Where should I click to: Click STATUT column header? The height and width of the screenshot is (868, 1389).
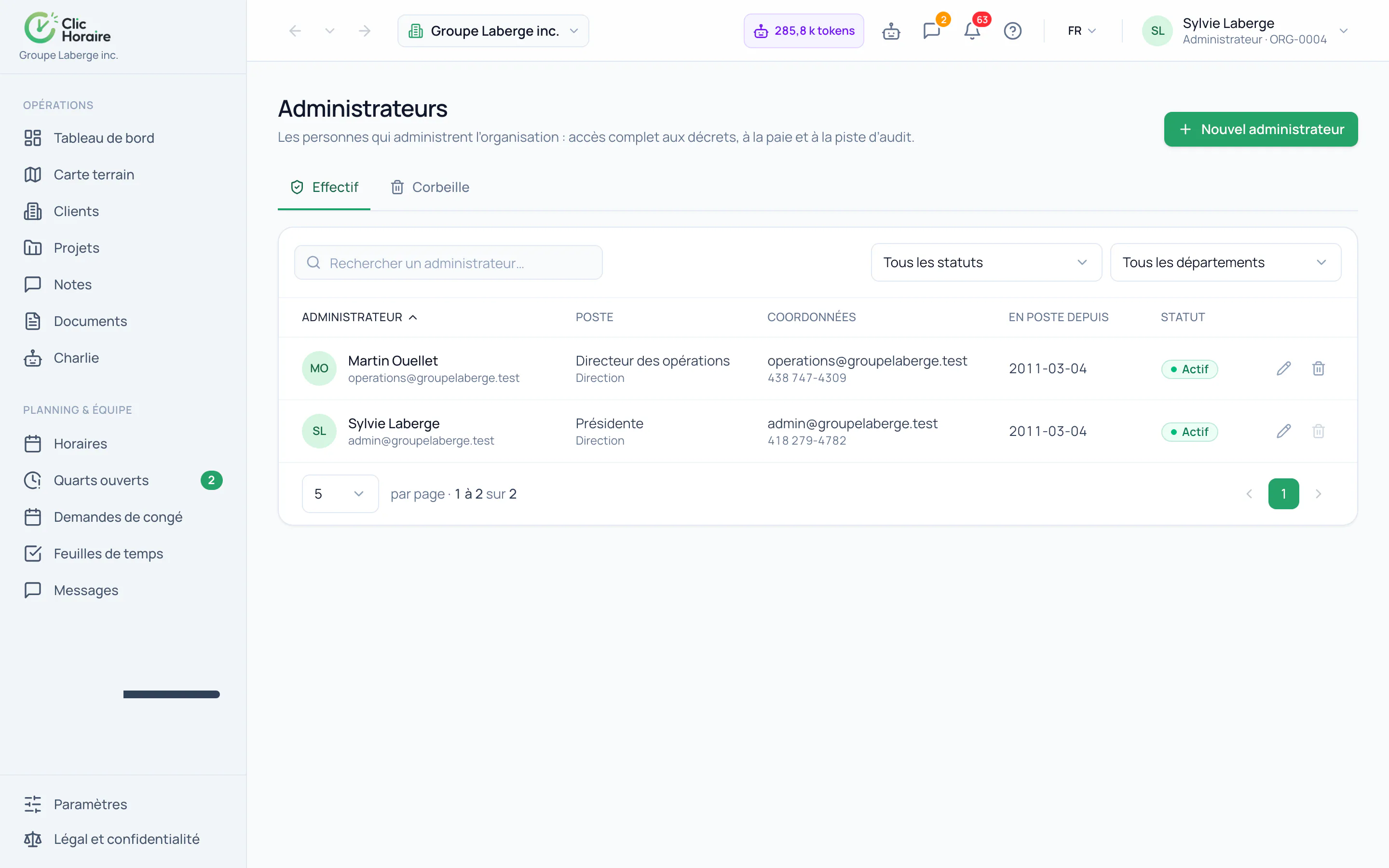(1183, 317)
